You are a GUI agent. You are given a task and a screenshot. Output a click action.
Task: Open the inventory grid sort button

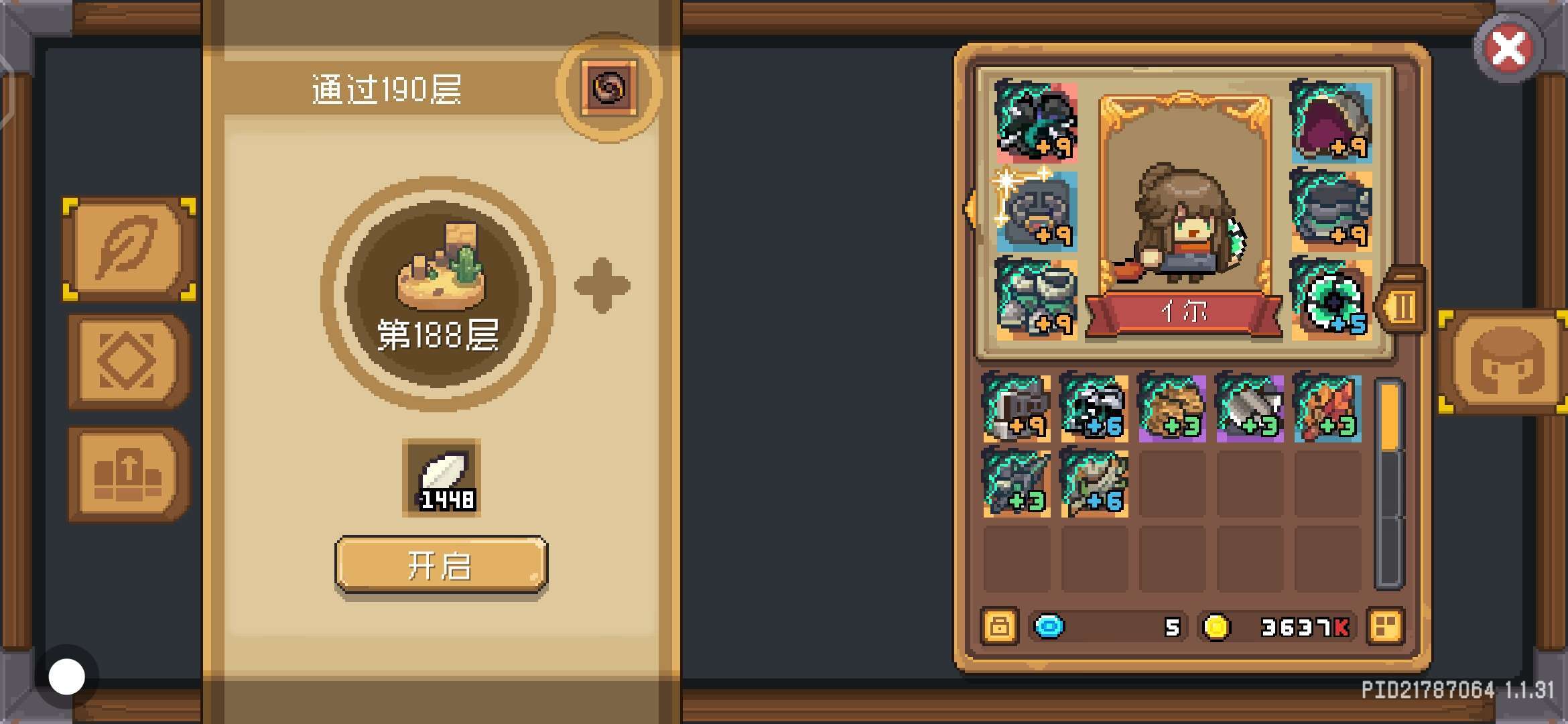tap(1385, 626)
